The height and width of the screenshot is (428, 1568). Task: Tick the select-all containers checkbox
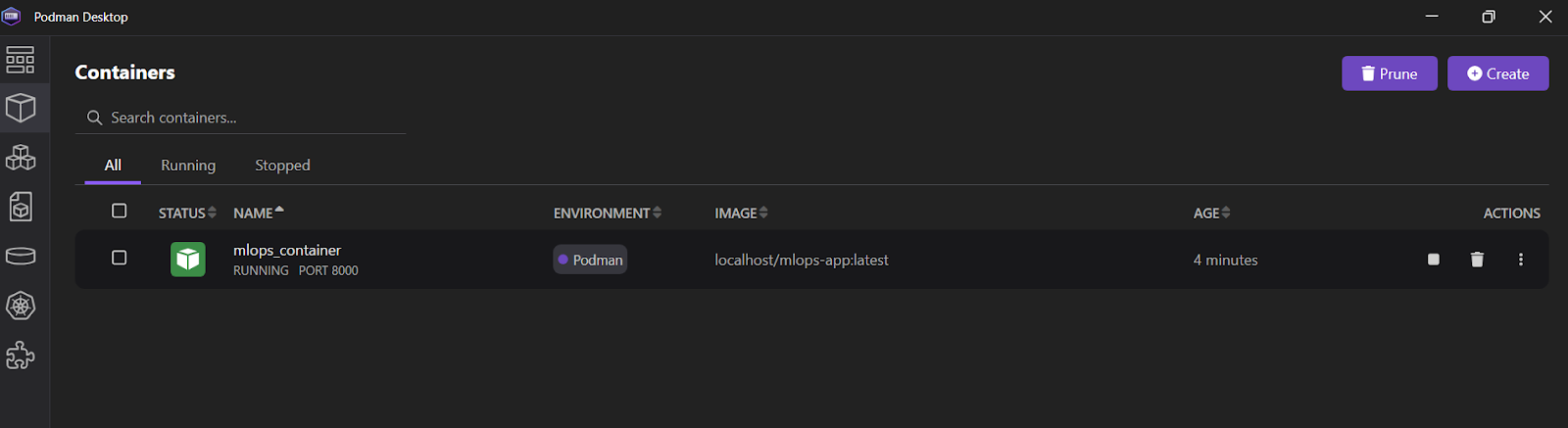(120, 211)
